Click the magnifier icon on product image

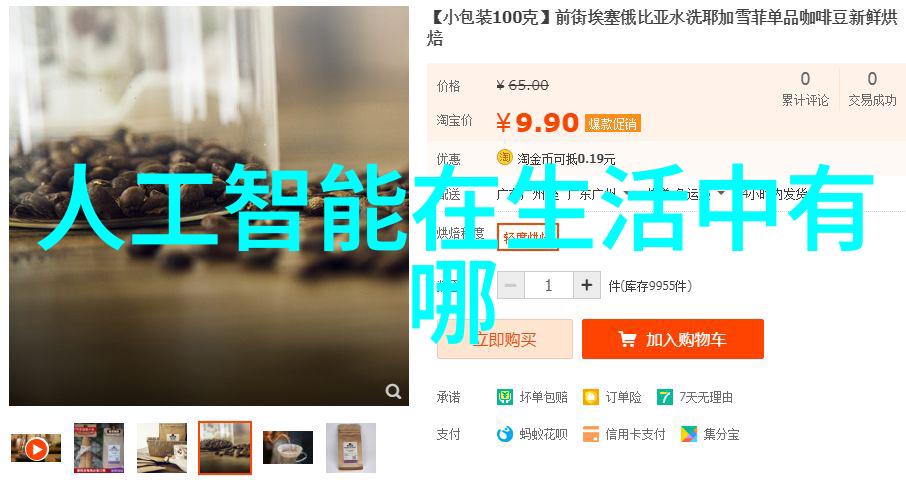point(393,391)
